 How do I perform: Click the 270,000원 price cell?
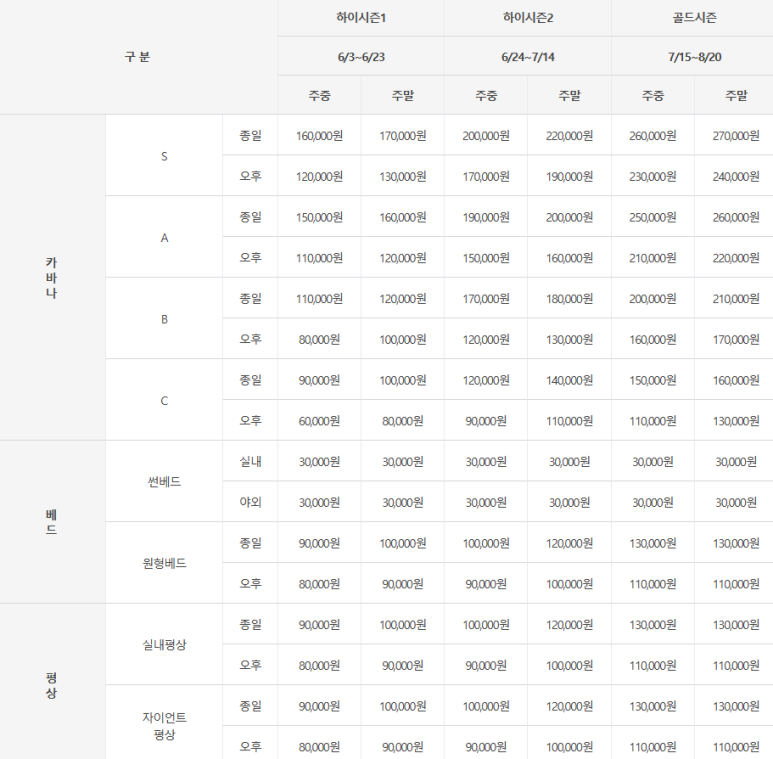pos(736,136)
